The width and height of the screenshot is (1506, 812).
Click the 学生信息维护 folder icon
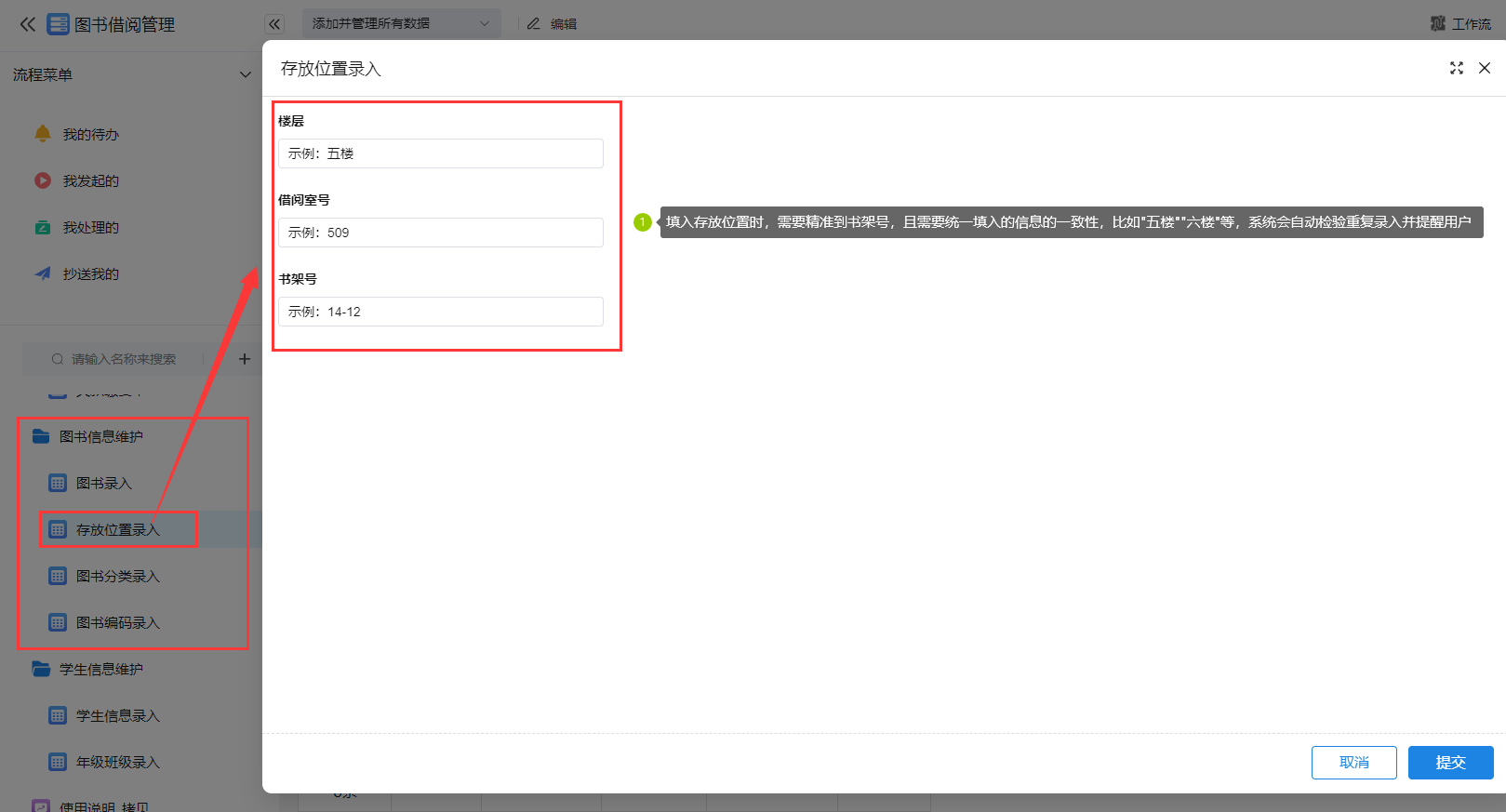(x=41, y=669)
